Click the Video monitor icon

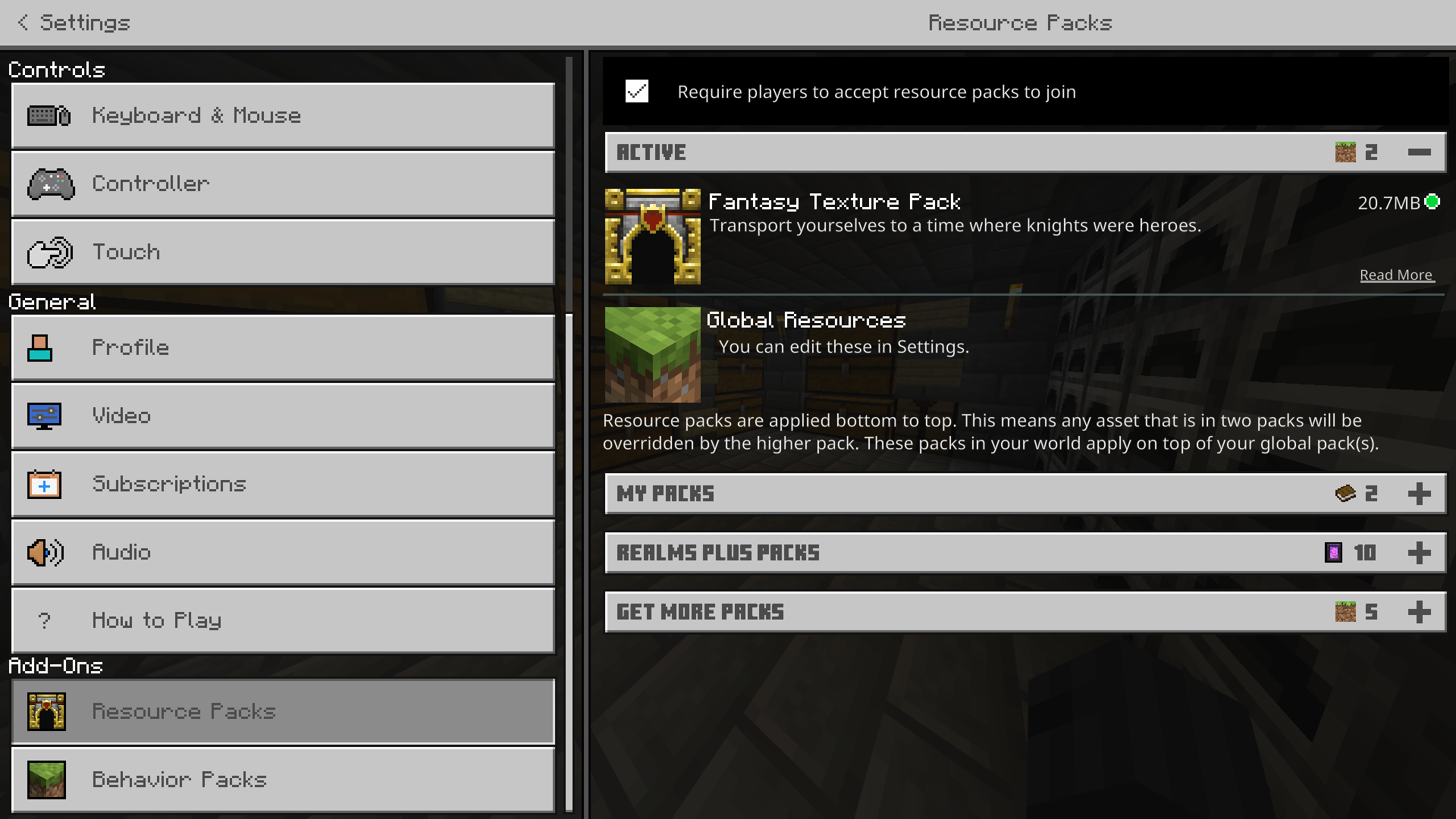click(x=44, y=416)
